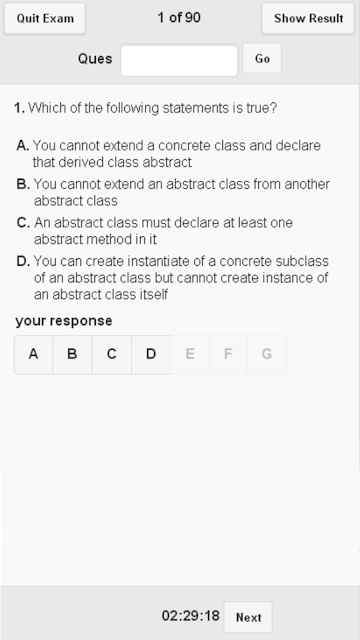This screenshot has width=360, height=640.
Task: Pick response option D
Action: click(151, 354)
